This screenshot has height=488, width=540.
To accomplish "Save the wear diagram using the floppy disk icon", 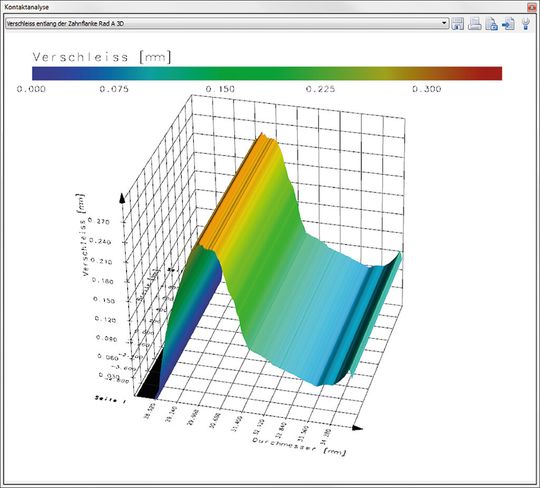I will (x=457, y=24).
